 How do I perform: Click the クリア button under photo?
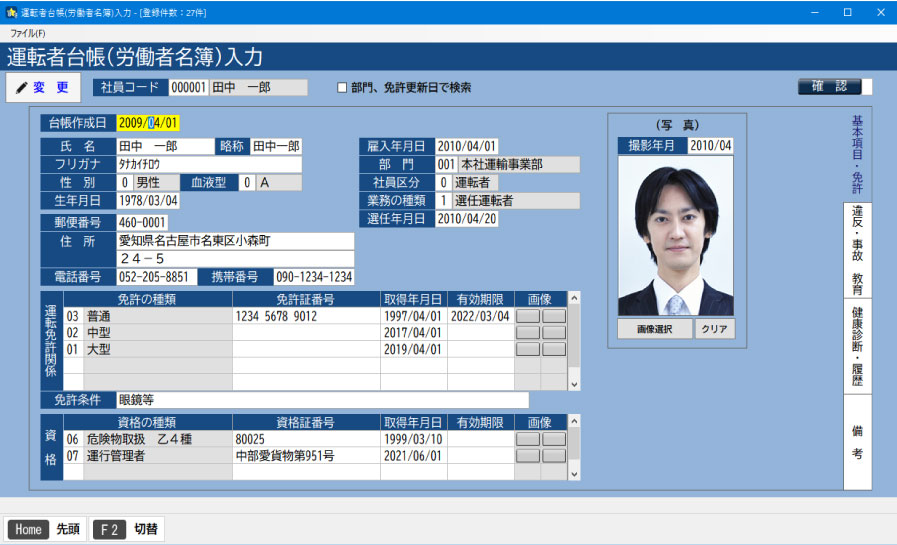pos(714,329)
